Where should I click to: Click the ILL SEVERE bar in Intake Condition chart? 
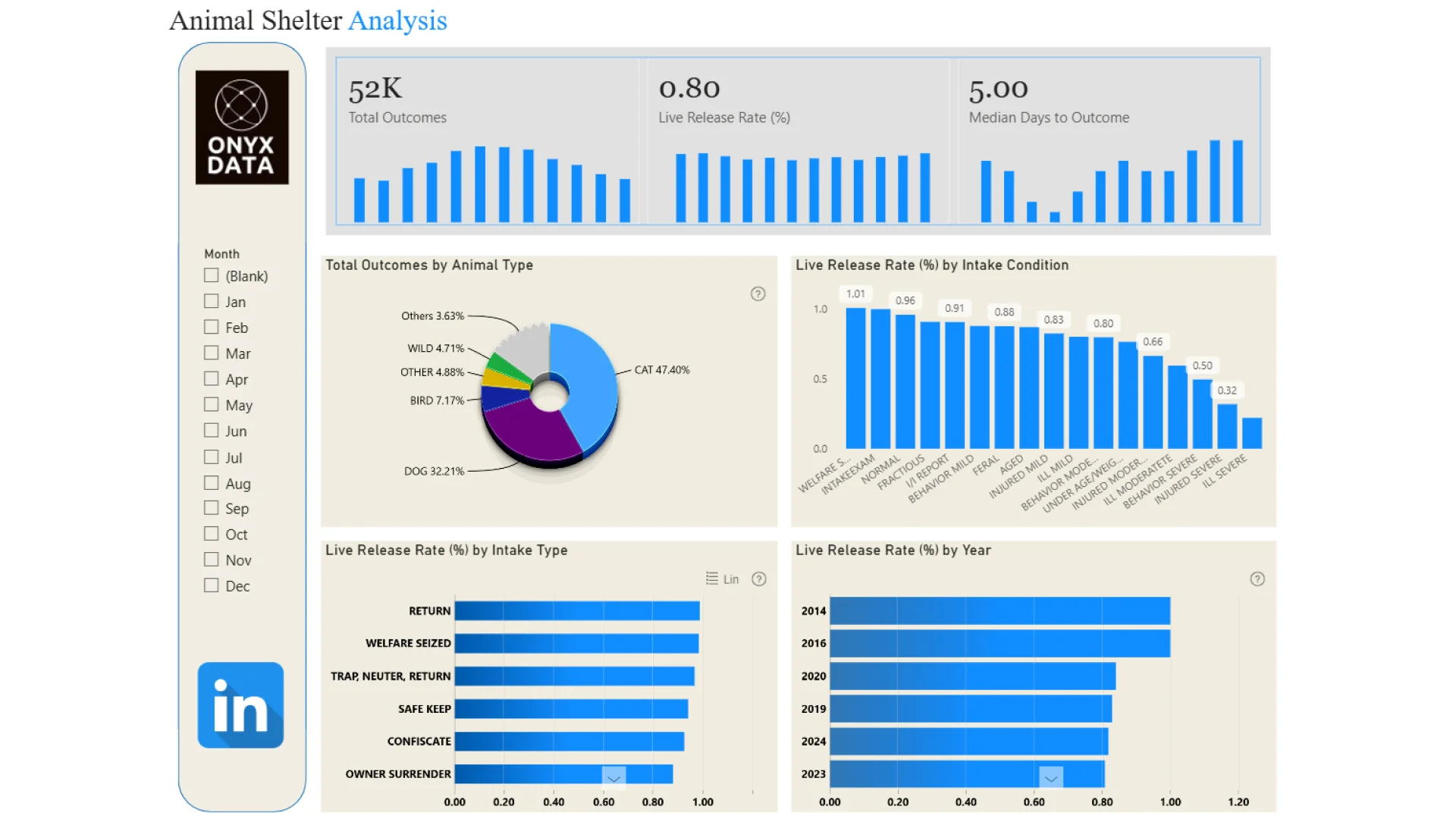pyautogui.click(x=1251, y=433)
